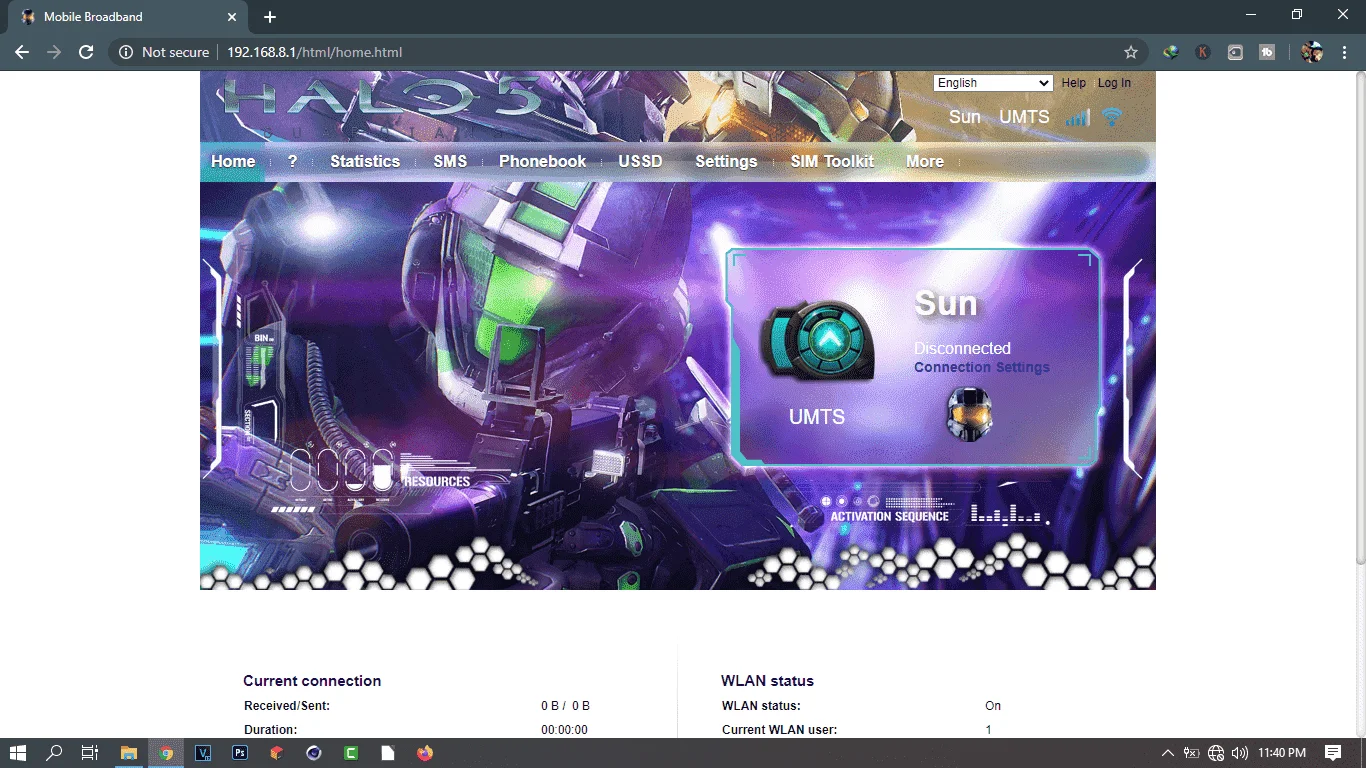Open the Internet Download Manager extension icon
The width and height of the screenshot is (1366, 768).
tap(1171, 52)
